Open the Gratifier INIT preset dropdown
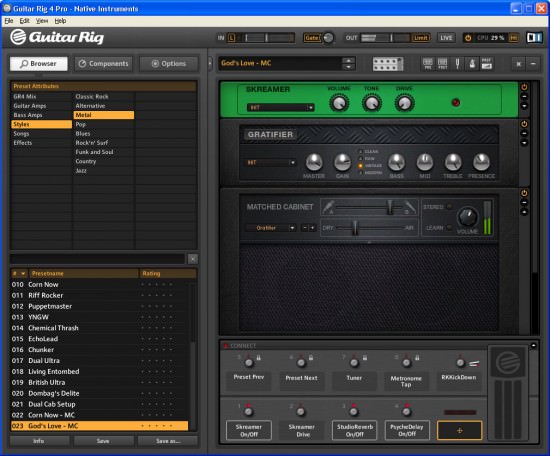 270,163
